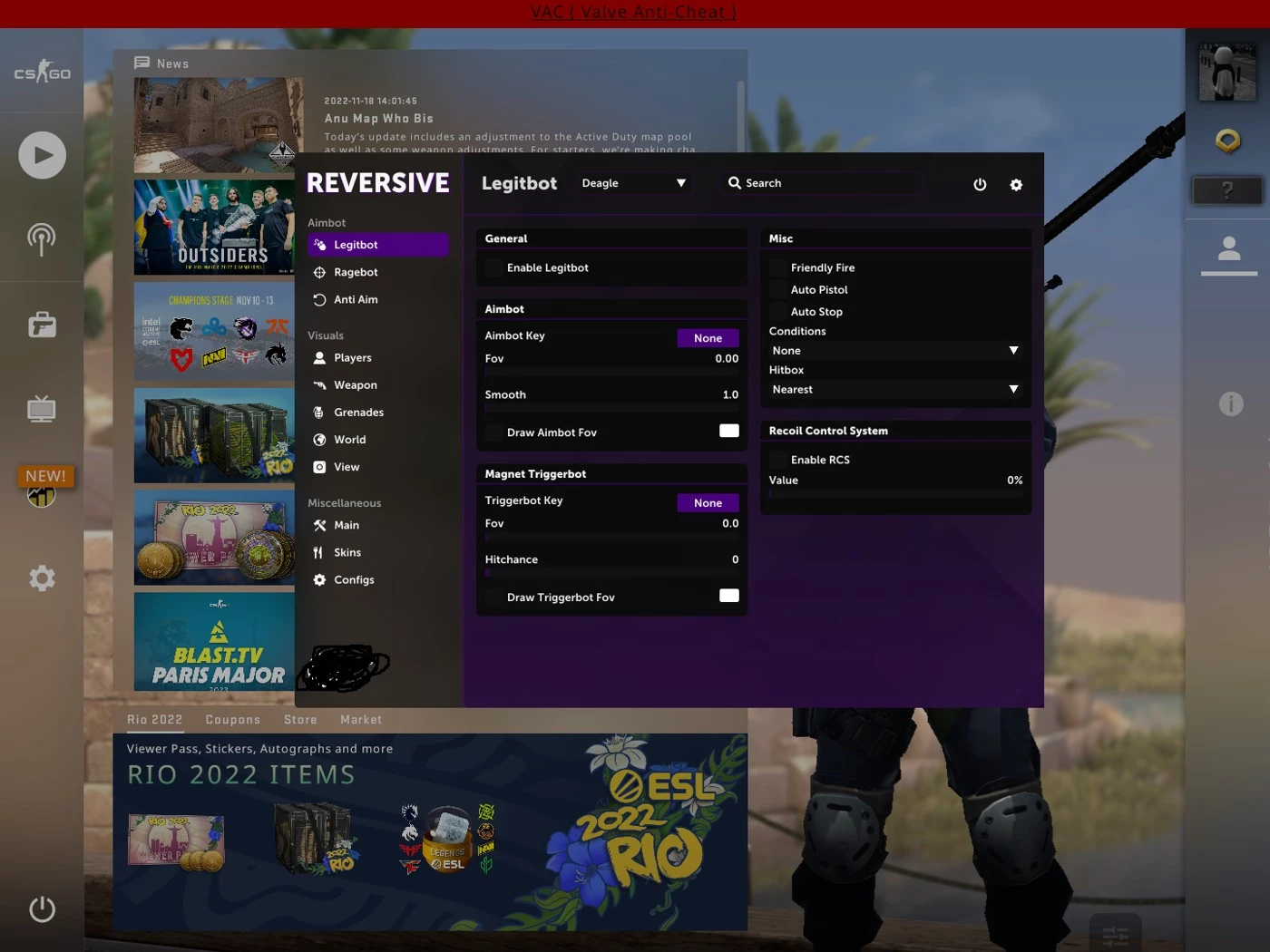The height and width of the screenshot is (952, 1270).
Task: Open the Deagle weapon dropdown
Action: coord(633,183)
